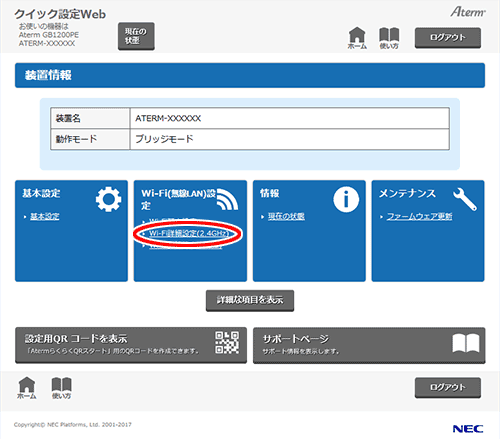Click the wrench icon in the メンテナンス panel
Viewport: 500px width, 439px height.
(x=465, y=199)
